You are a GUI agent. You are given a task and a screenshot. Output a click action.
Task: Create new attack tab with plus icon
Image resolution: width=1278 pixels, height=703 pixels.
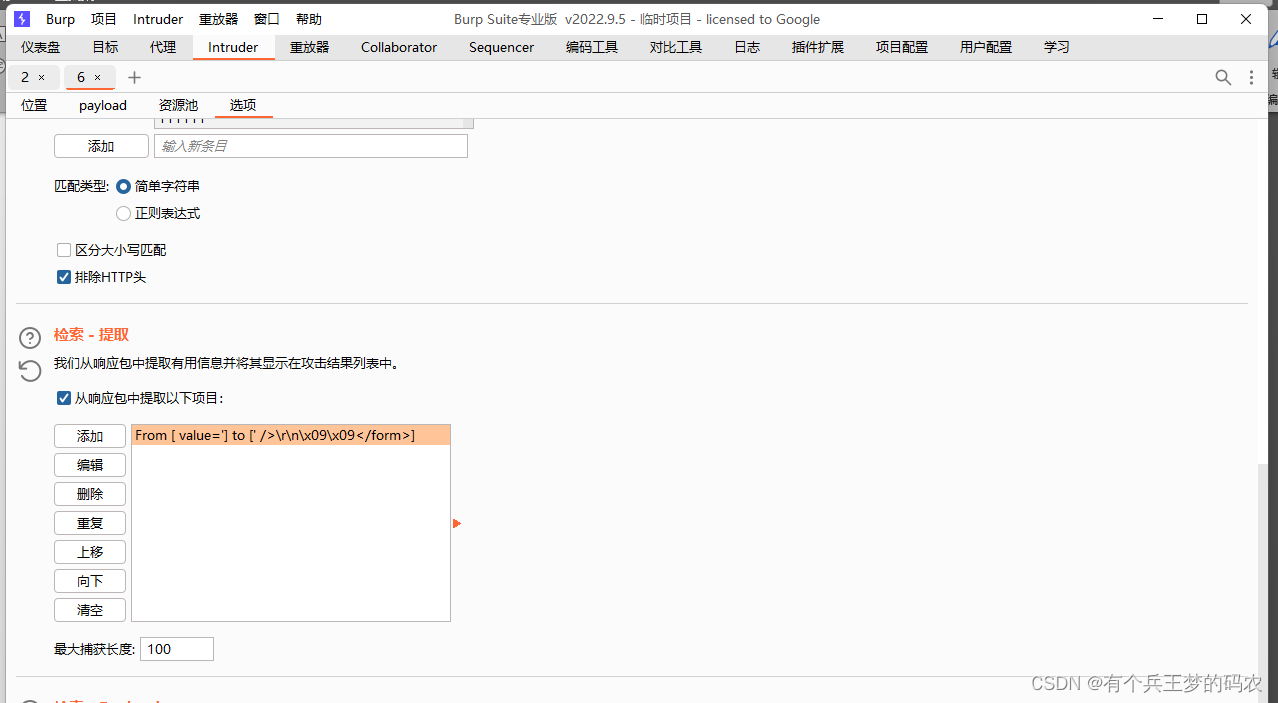tap(134, 77)
